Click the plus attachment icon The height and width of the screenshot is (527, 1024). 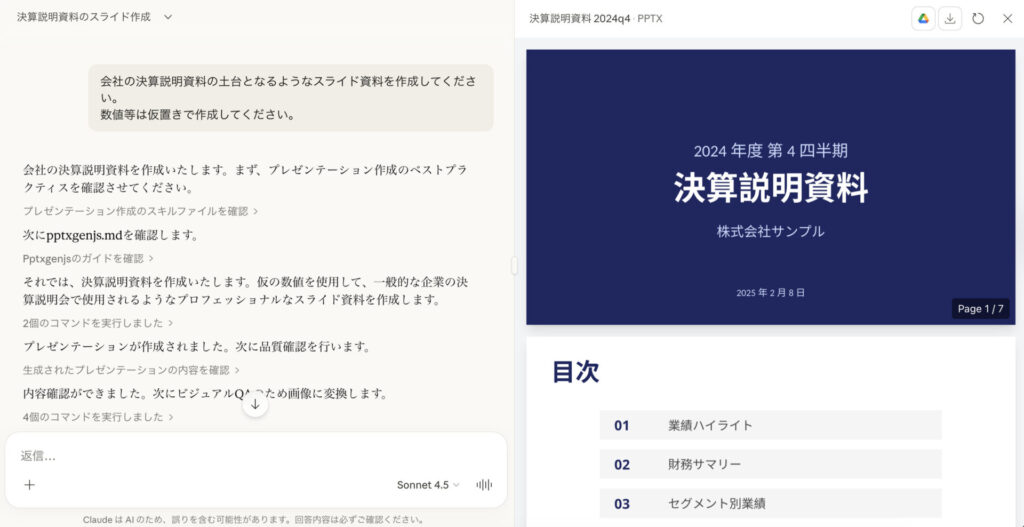pyautogui.click(x=30, y=485)
